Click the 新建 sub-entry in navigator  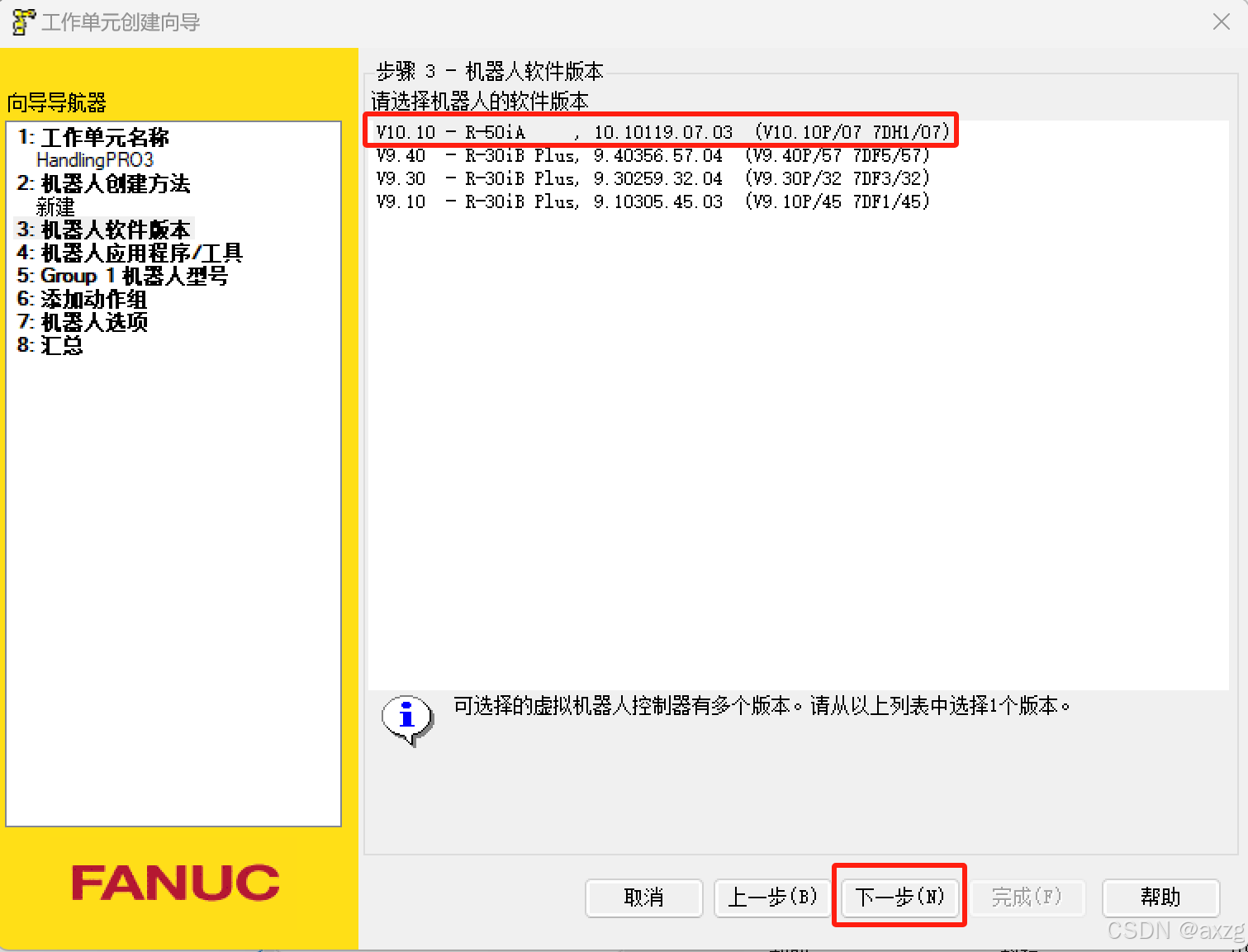point(55,206)
